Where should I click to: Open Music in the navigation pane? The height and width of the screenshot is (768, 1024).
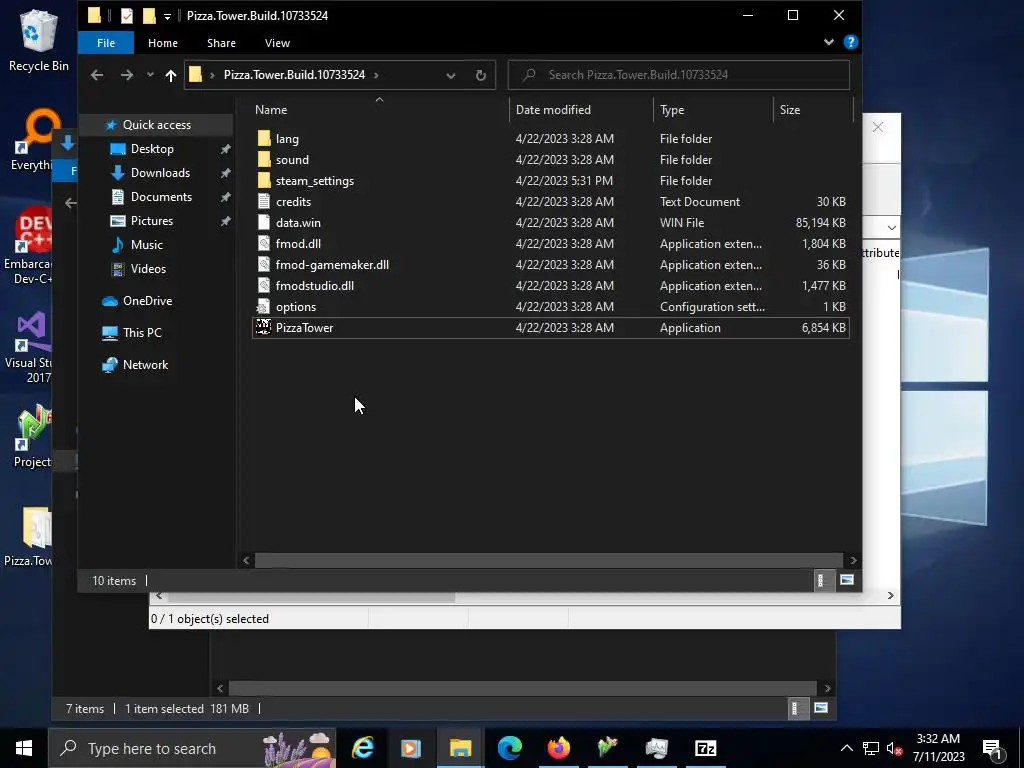(146, 245)
